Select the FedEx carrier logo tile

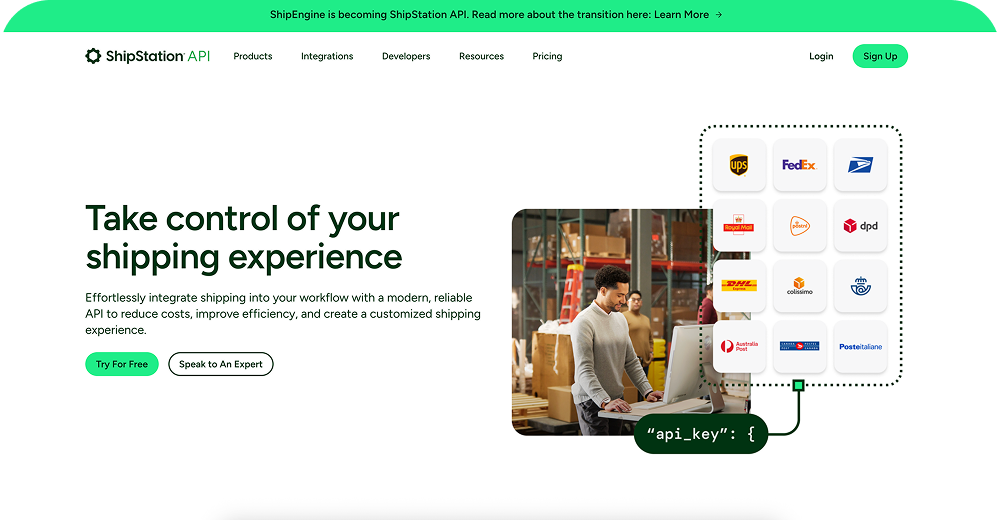point(800,165)
